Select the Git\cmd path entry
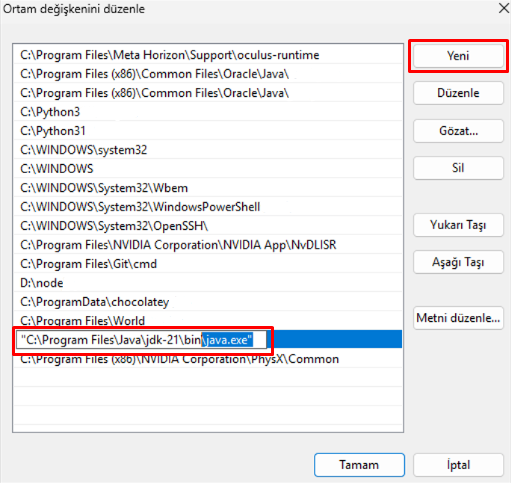Image resolution: width=511 pixels, height=483 pixels. point(208,264)
